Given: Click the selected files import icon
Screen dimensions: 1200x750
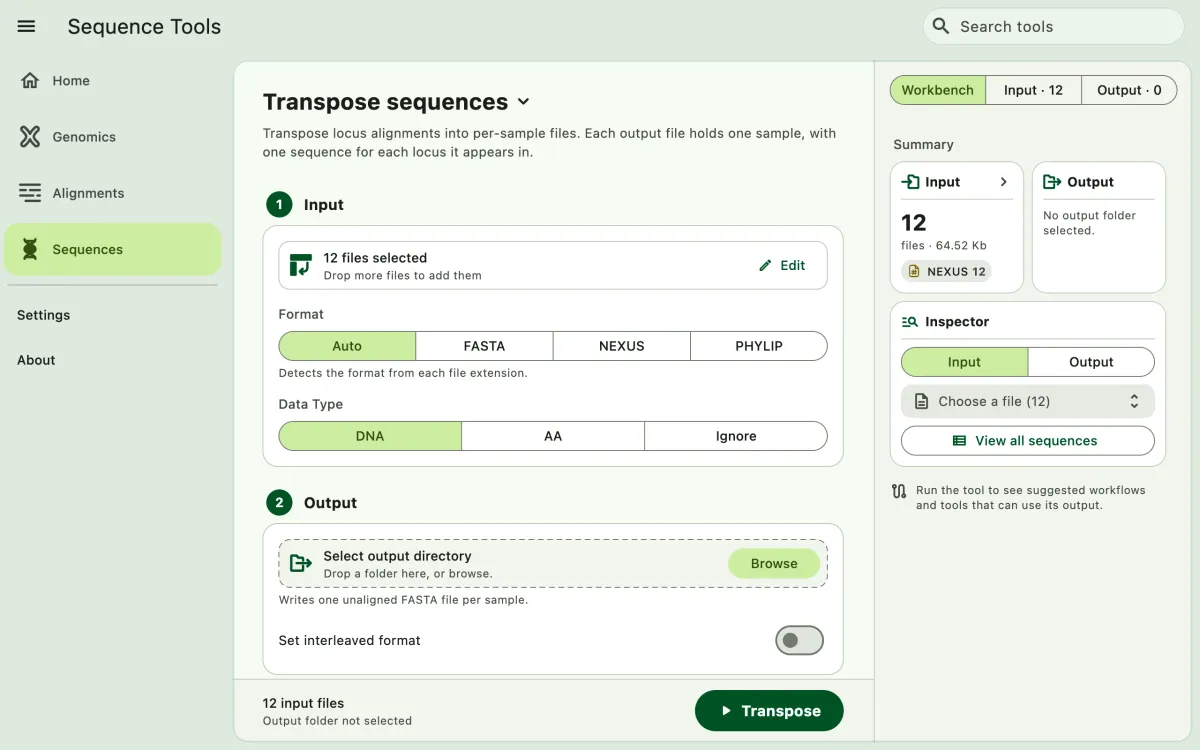Looking at the screenshot, I should (x=301, y=265).
